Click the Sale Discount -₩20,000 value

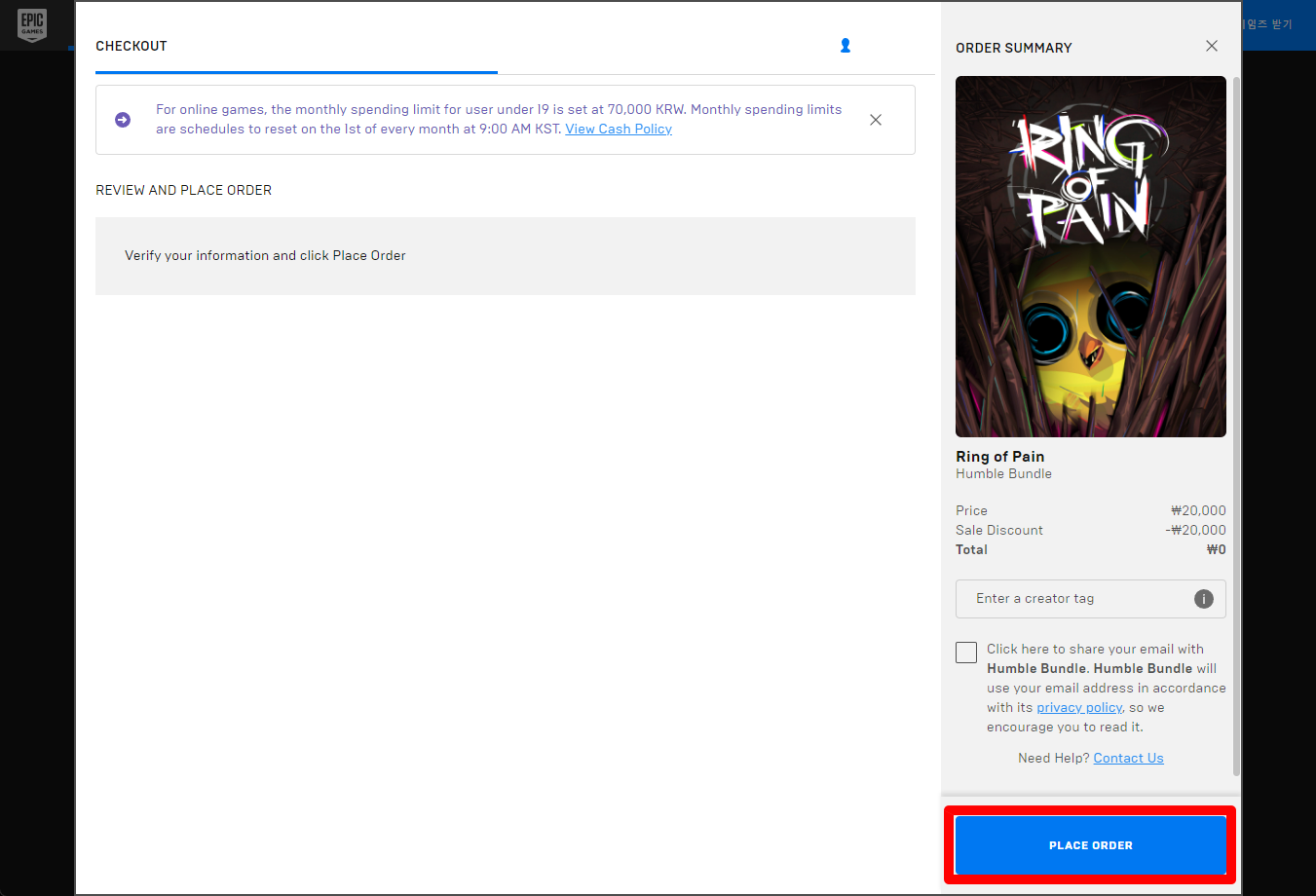pos(1195,530)
